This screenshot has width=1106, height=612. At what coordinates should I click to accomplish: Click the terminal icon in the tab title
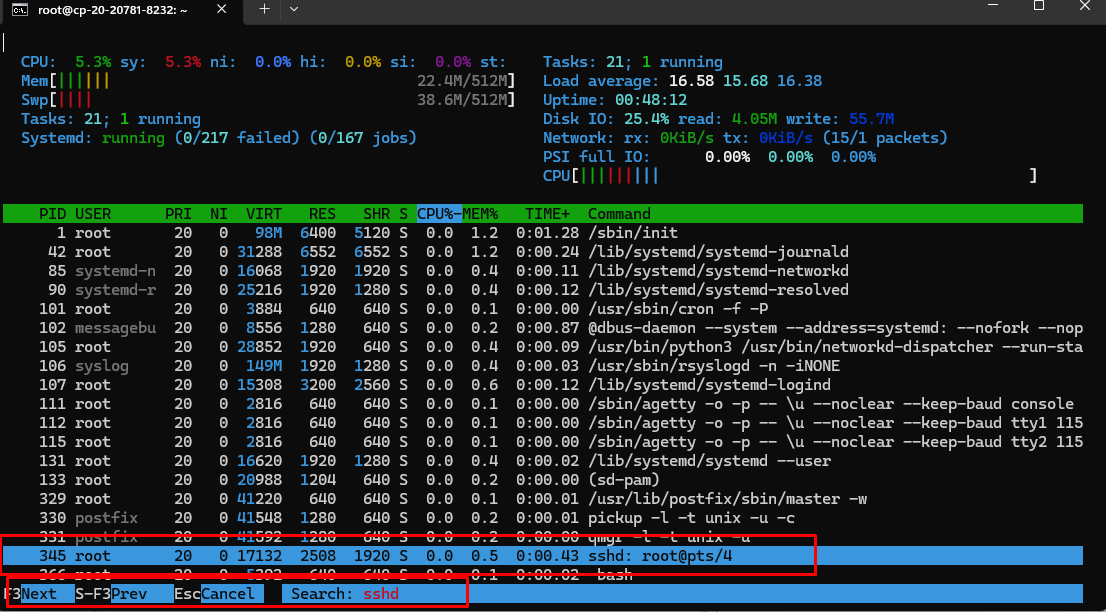click(18, 9)
